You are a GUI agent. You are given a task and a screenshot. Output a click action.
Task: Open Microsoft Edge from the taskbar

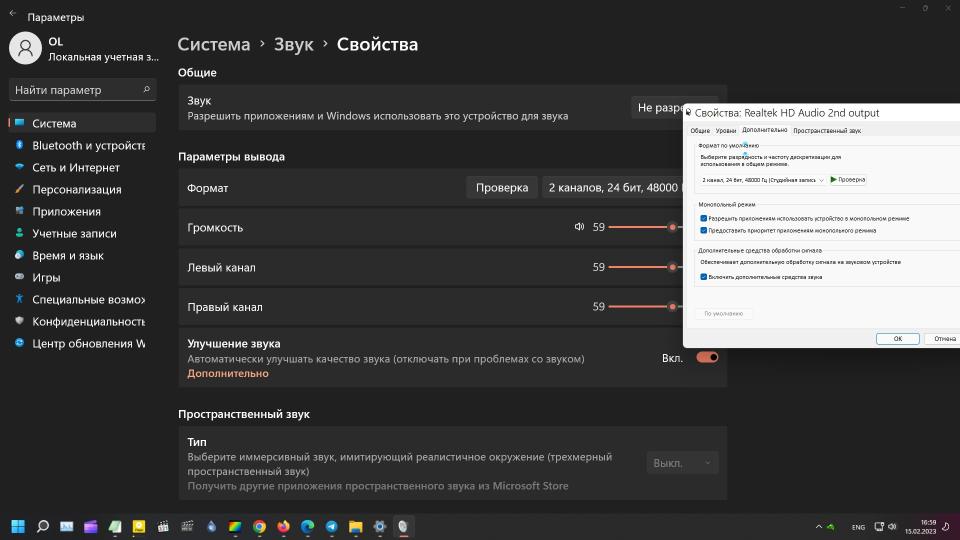click(x=307, y=526)
